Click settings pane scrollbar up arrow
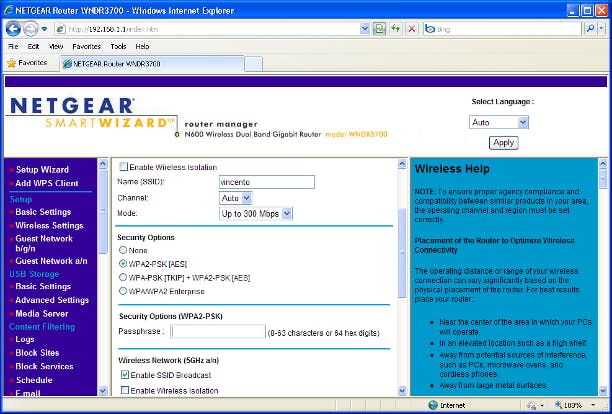This screenshot has height=414, width=612. (x=402, y=164)
